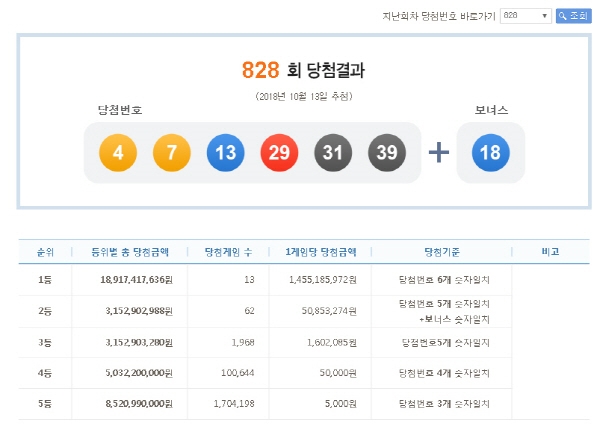Click the total prize 8,520,990,000원
Viewport: 600px width, 431px height.
click(x=139, y=403)
